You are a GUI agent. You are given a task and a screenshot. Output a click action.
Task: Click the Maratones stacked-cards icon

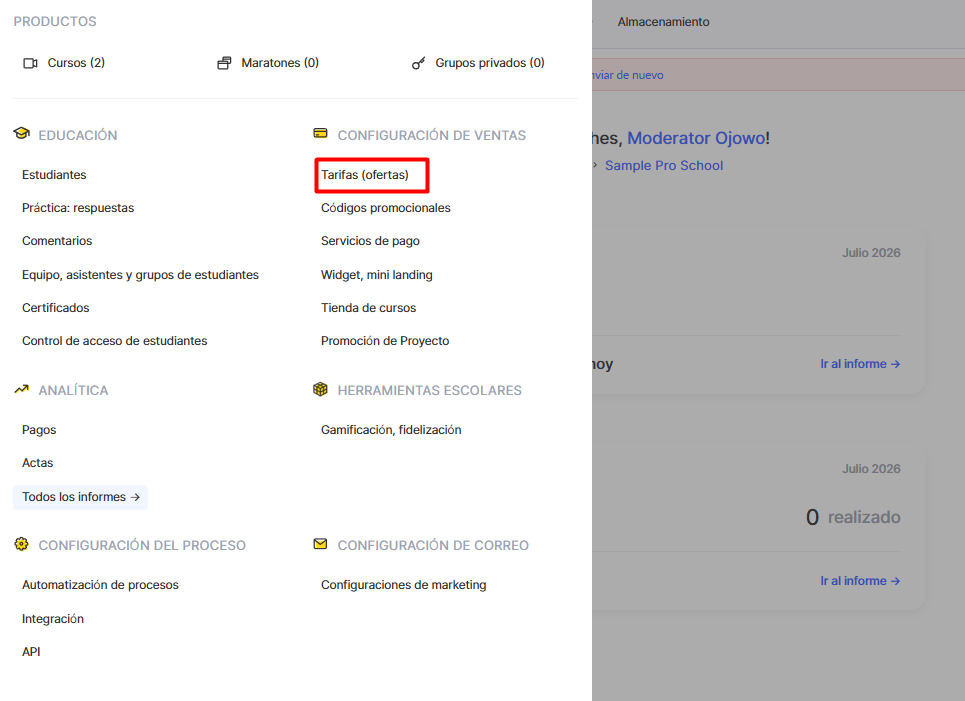224,63
